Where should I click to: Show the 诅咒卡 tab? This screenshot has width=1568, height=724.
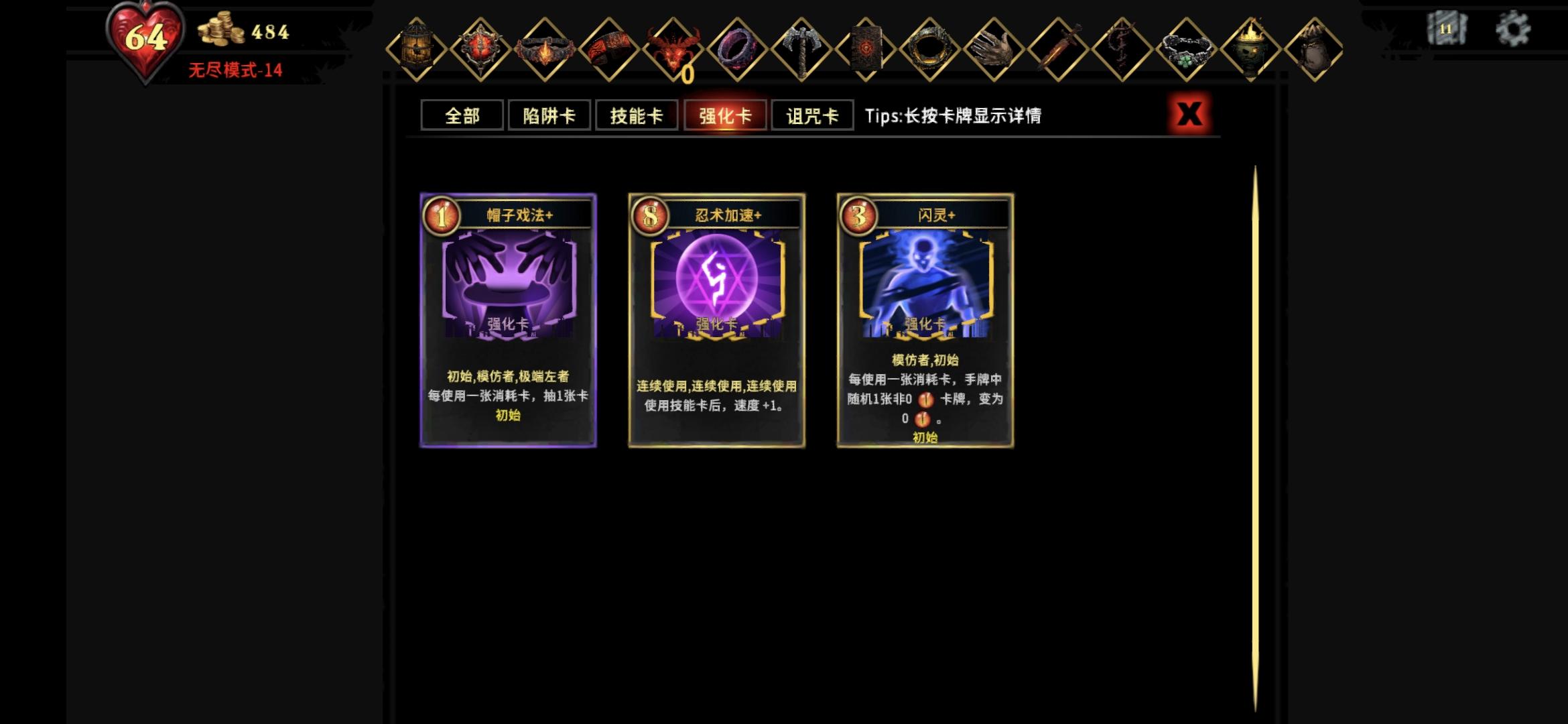(x=812, y=115)
